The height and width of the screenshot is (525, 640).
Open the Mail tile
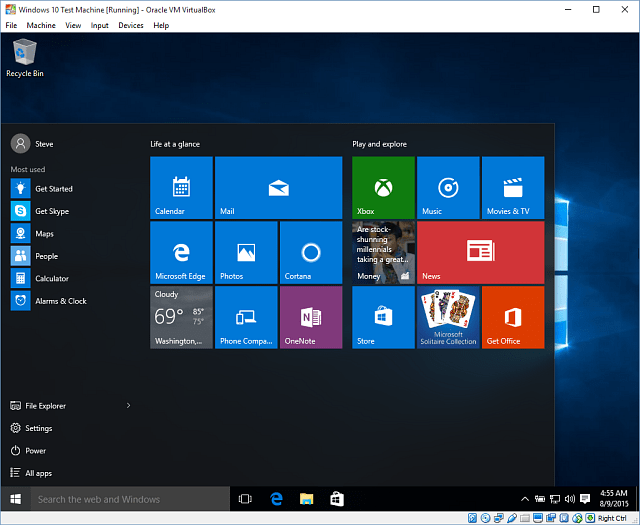pos(278,188)
